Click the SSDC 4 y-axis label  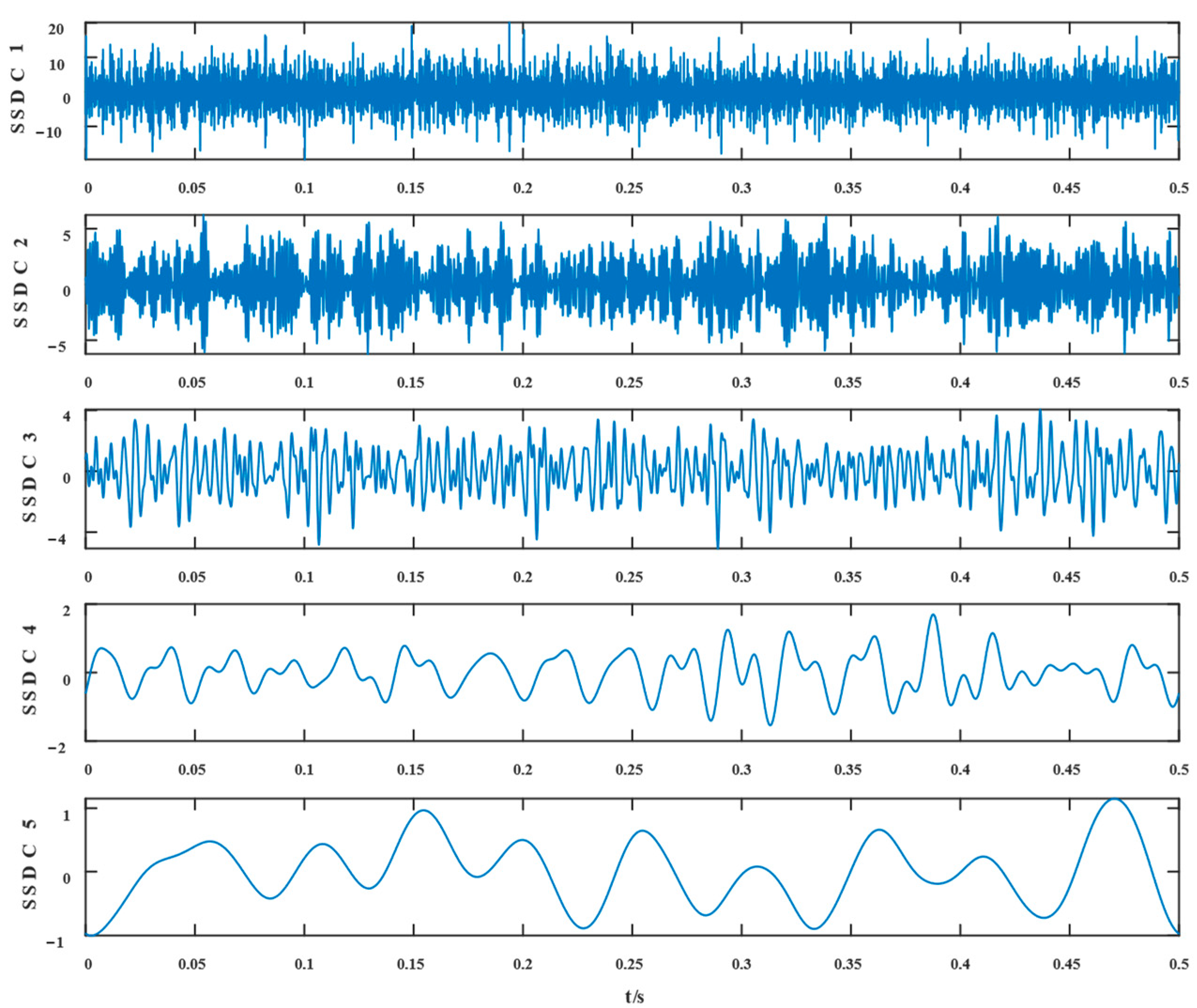click(x=29, y=670)
